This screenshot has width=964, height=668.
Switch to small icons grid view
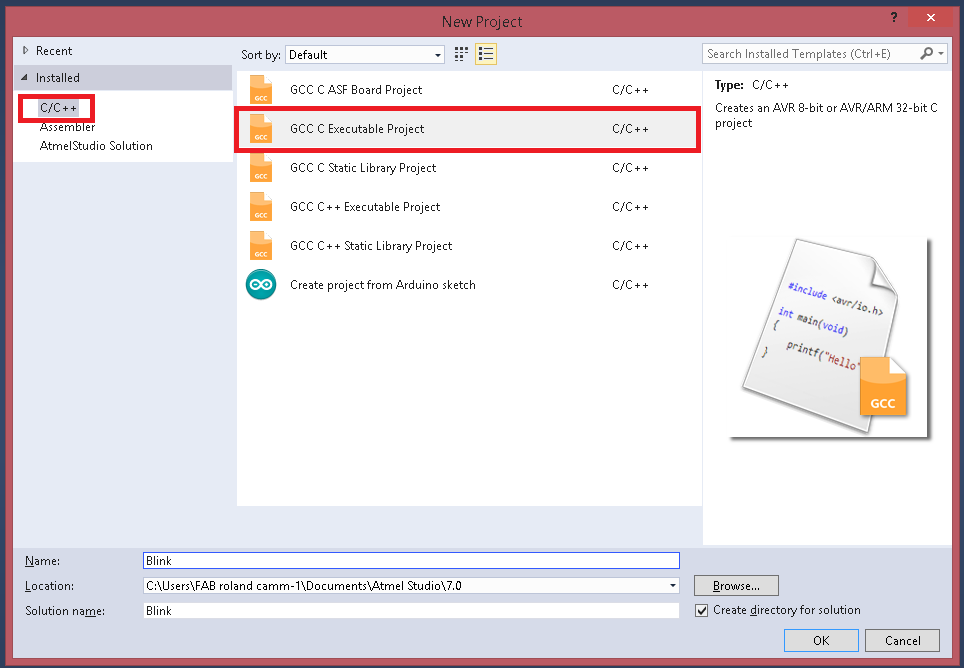pos(461,54)
